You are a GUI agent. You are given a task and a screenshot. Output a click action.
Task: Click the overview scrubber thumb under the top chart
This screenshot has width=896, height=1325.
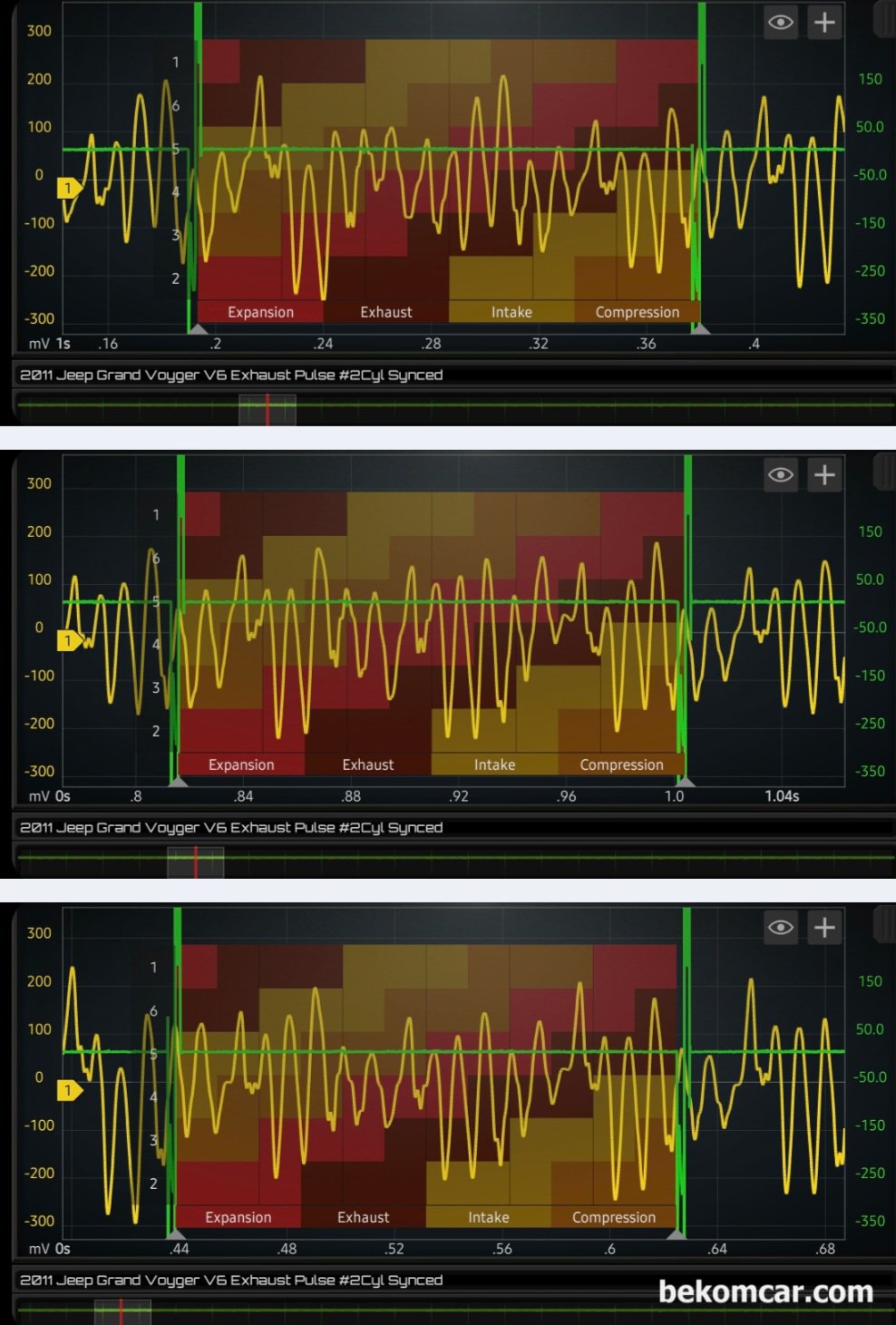tap(267, 410)
